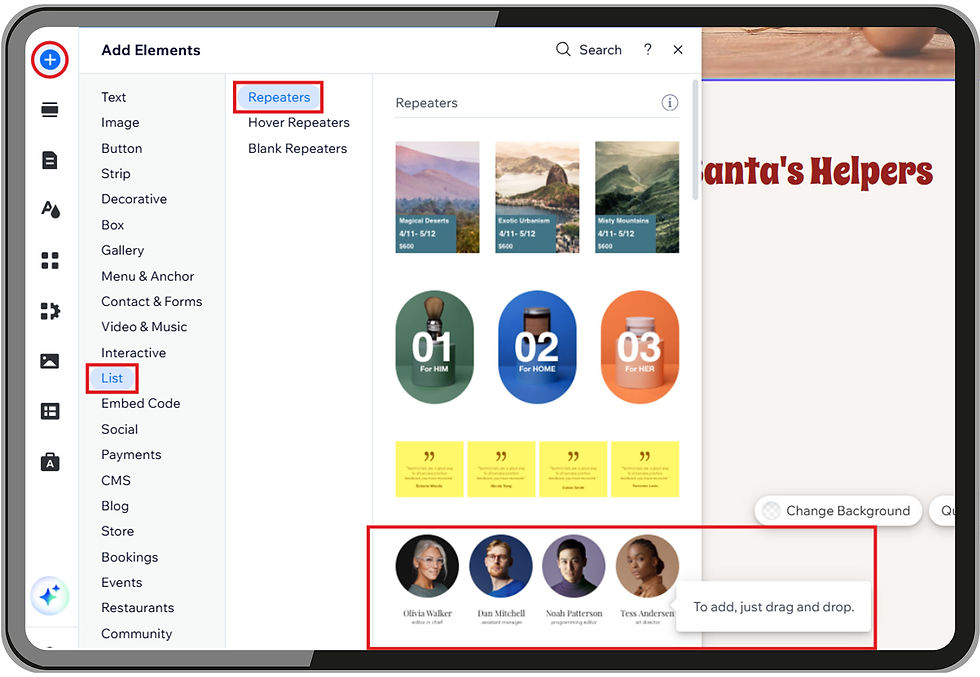Launch the AI assistant sparkle icon
980x677 pixels.
pyautogui.click(x=50, y=595)
